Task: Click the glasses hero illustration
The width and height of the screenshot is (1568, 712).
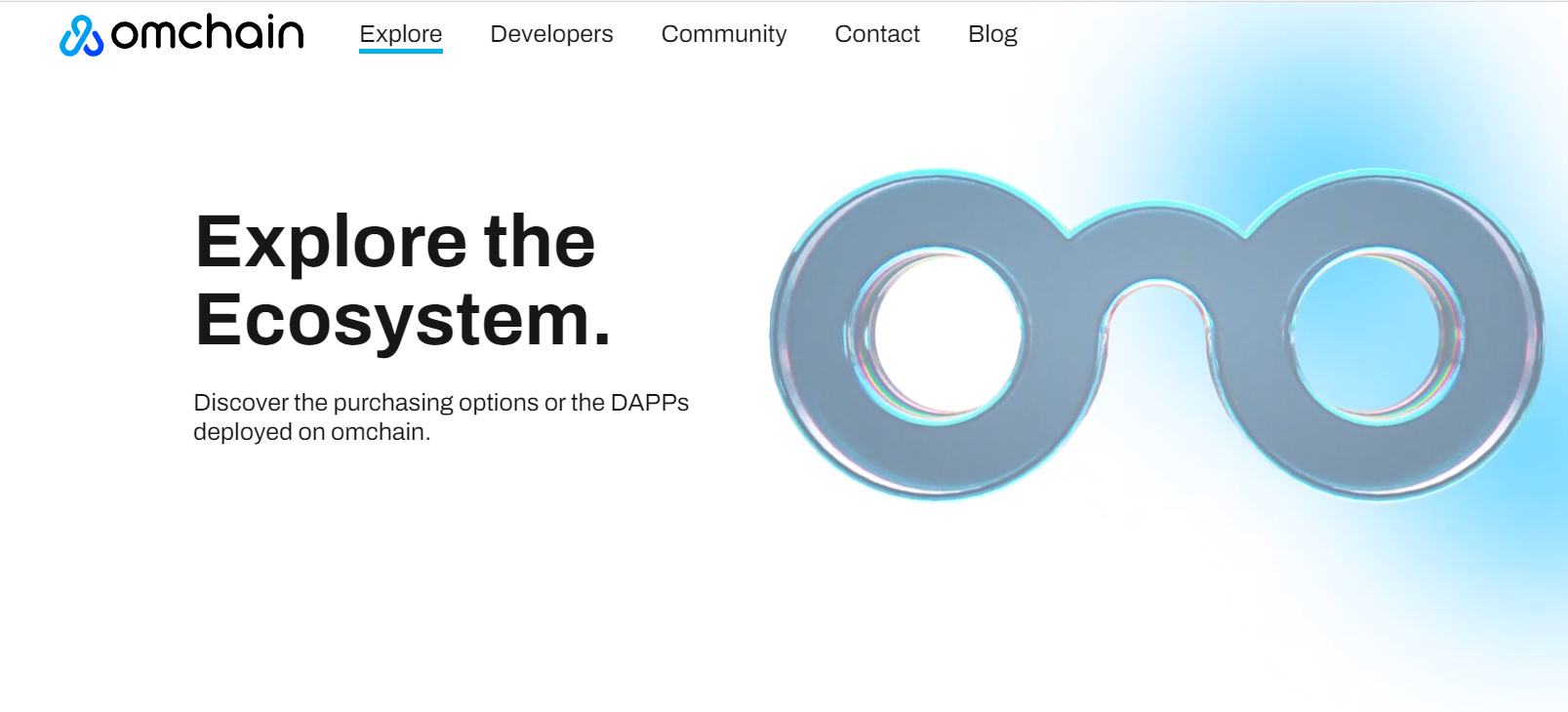Action: 1157,335
